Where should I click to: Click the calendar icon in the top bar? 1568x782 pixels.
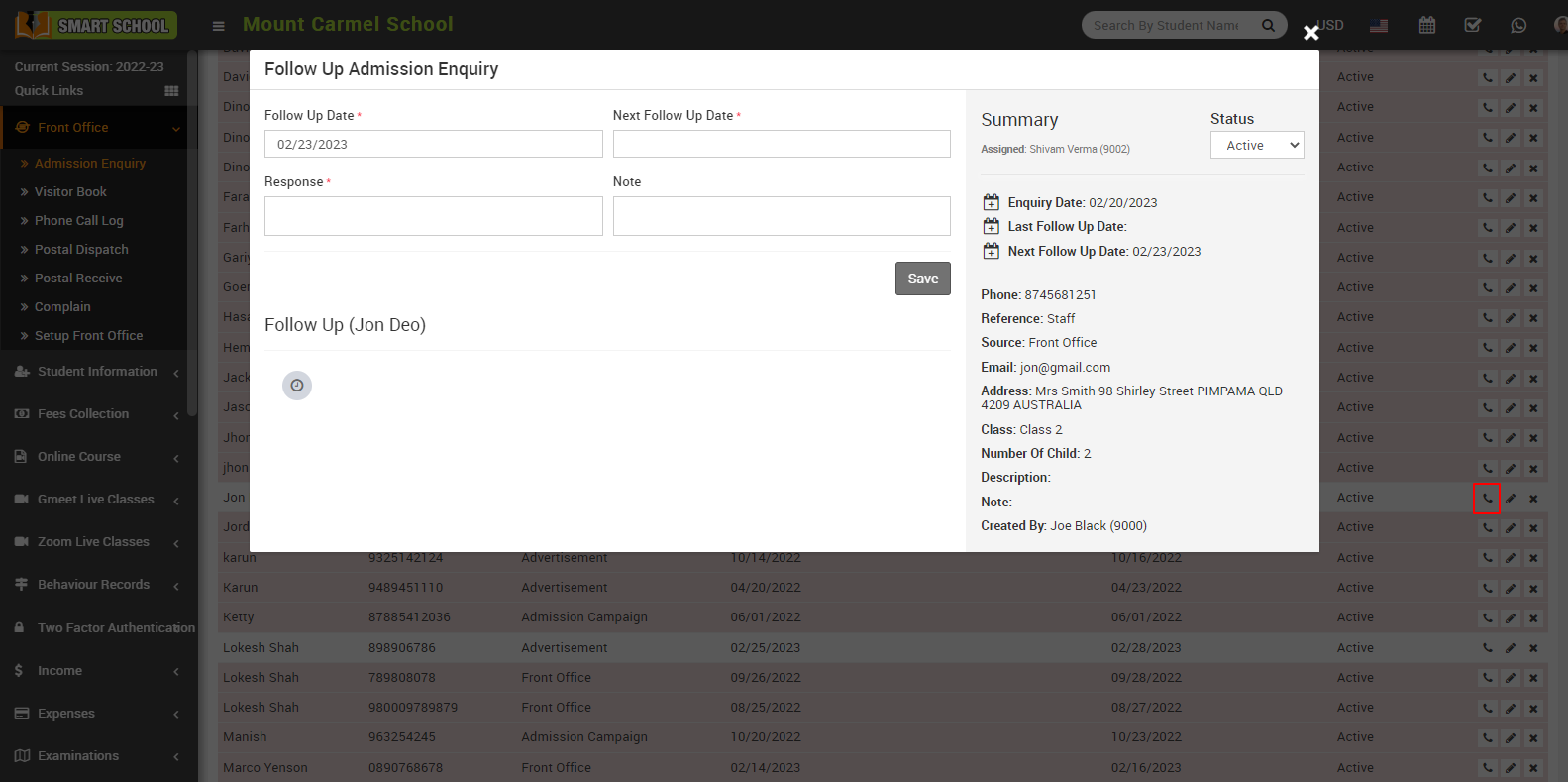click(x=1426, y=25)
